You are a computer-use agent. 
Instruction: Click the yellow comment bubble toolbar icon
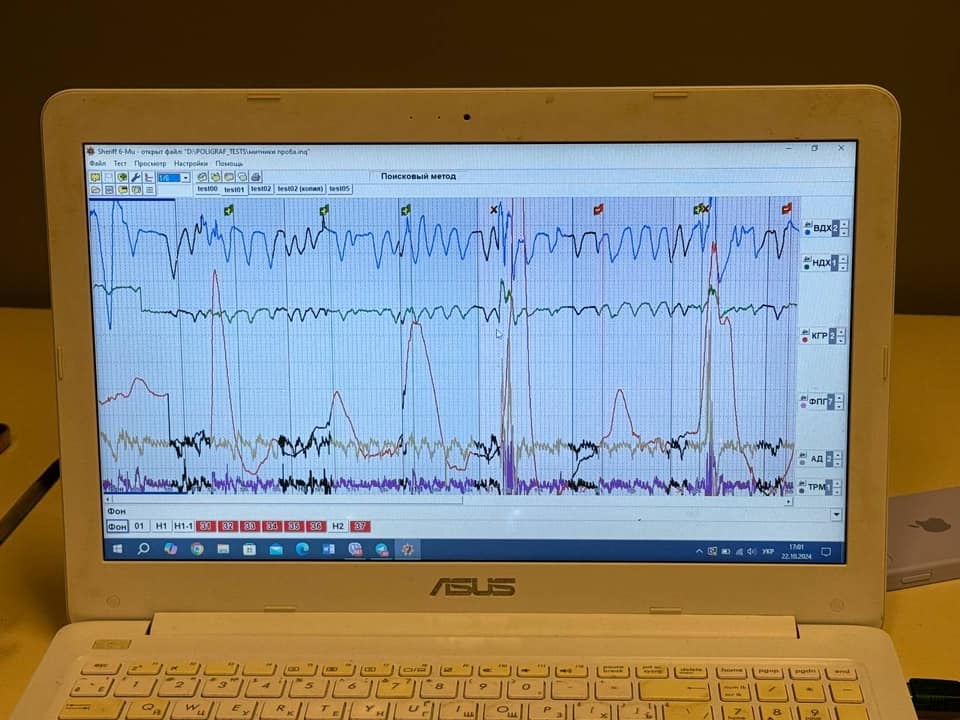(x=96, y=177)
